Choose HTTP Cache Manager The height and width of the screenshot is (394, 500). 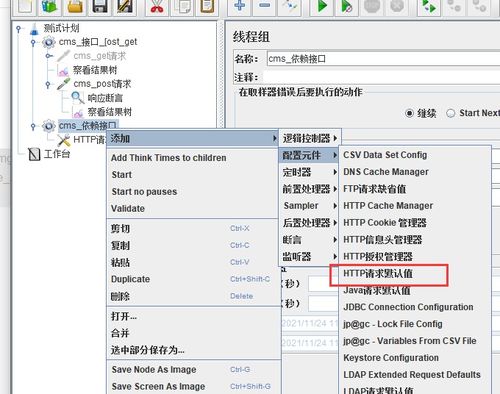[415, 206]
